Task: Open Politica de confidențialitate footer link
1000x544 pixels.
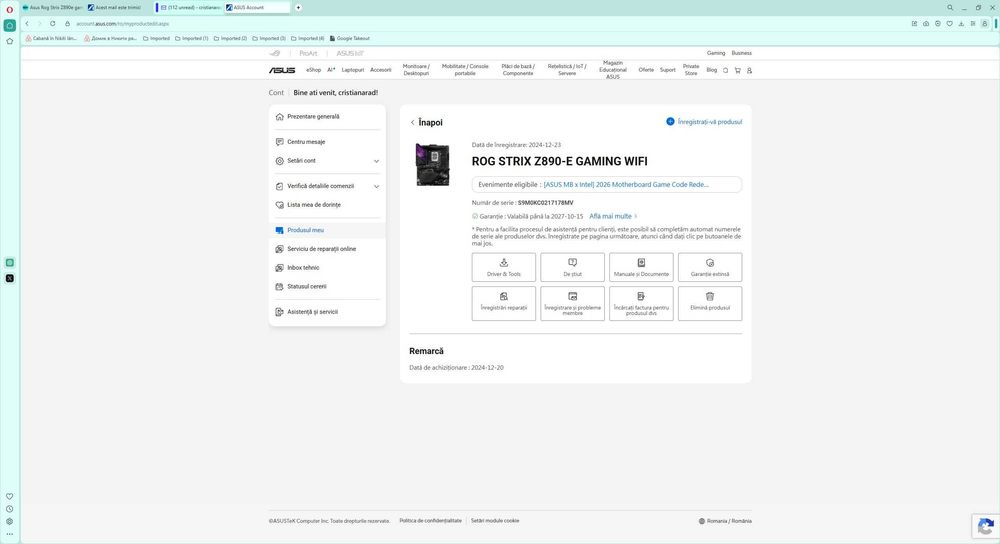Action: [430, 521]
